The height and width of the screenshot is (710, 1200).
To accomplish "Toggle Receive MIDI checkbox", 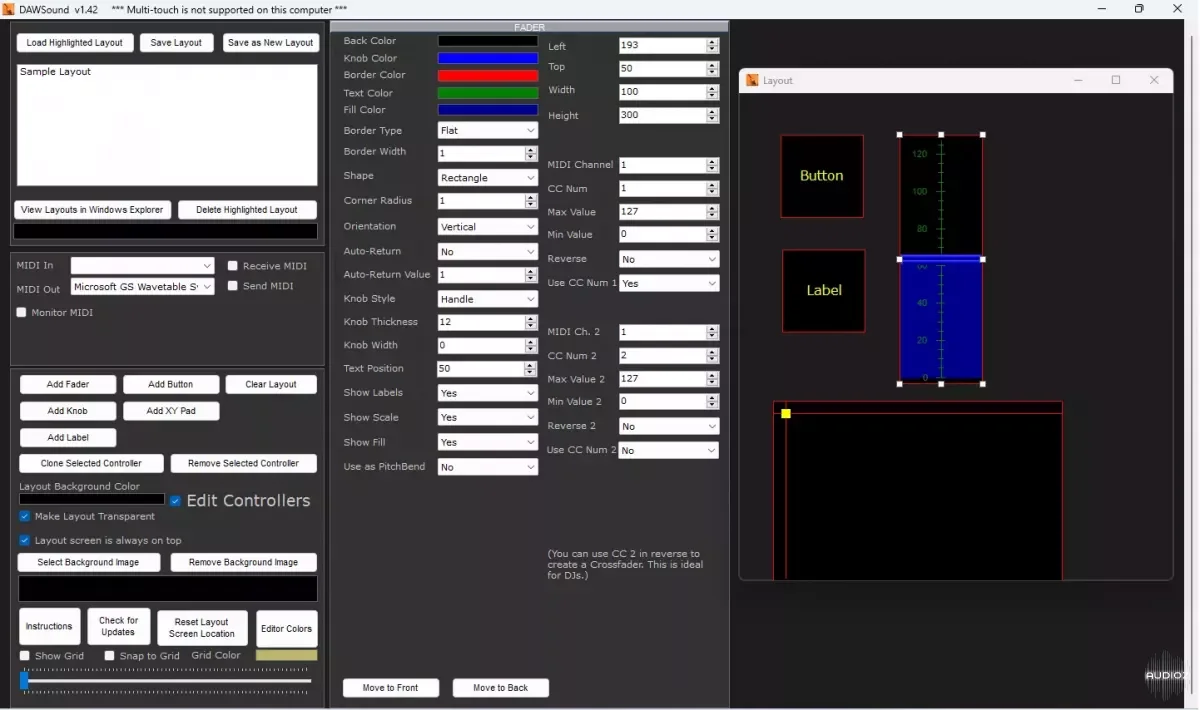I will coord(233,266).
